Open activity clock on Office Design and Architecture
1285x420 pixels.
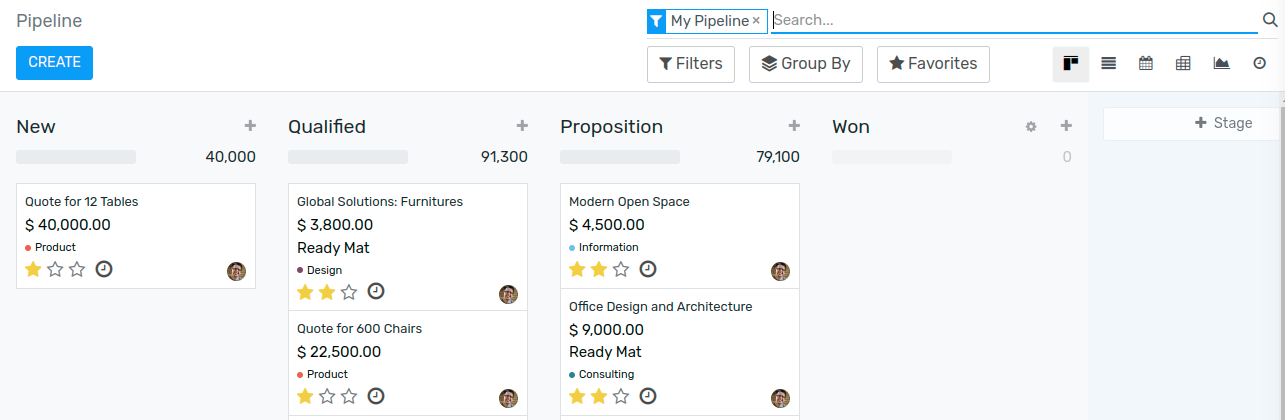[648, 396]
